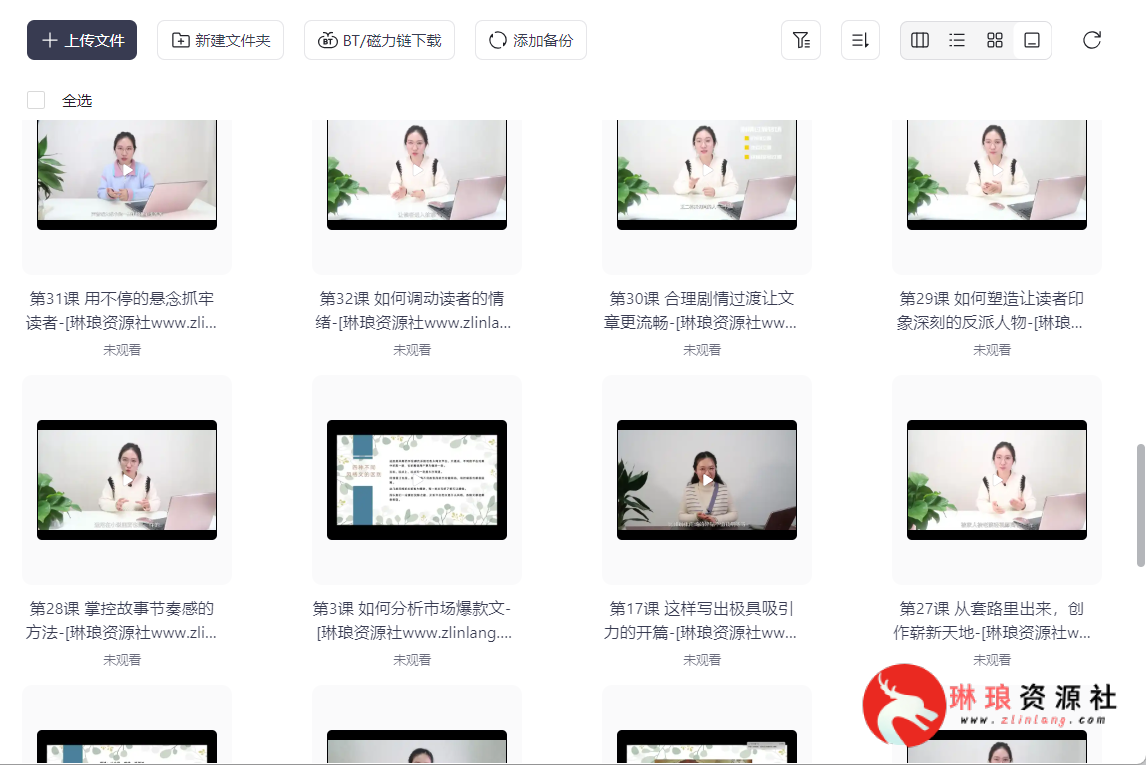Screen dimensions: 1146x765
Task: Switch to list view layout
Action: tap(957, 40)
